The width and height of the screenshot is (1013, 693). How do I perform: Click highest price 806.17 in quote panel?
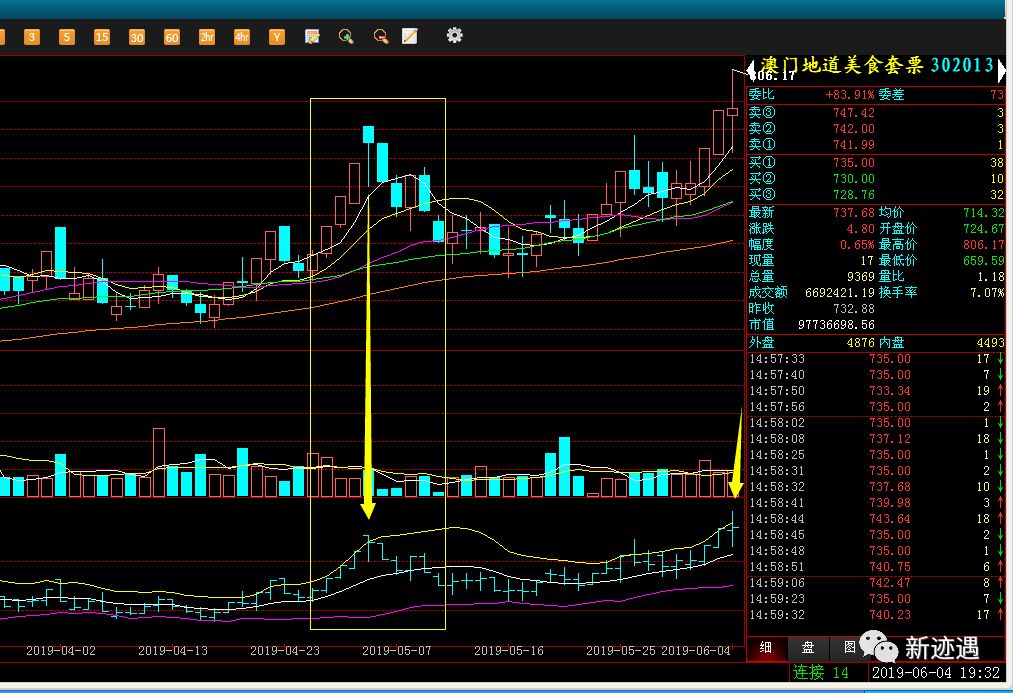[x=983, y=245]
